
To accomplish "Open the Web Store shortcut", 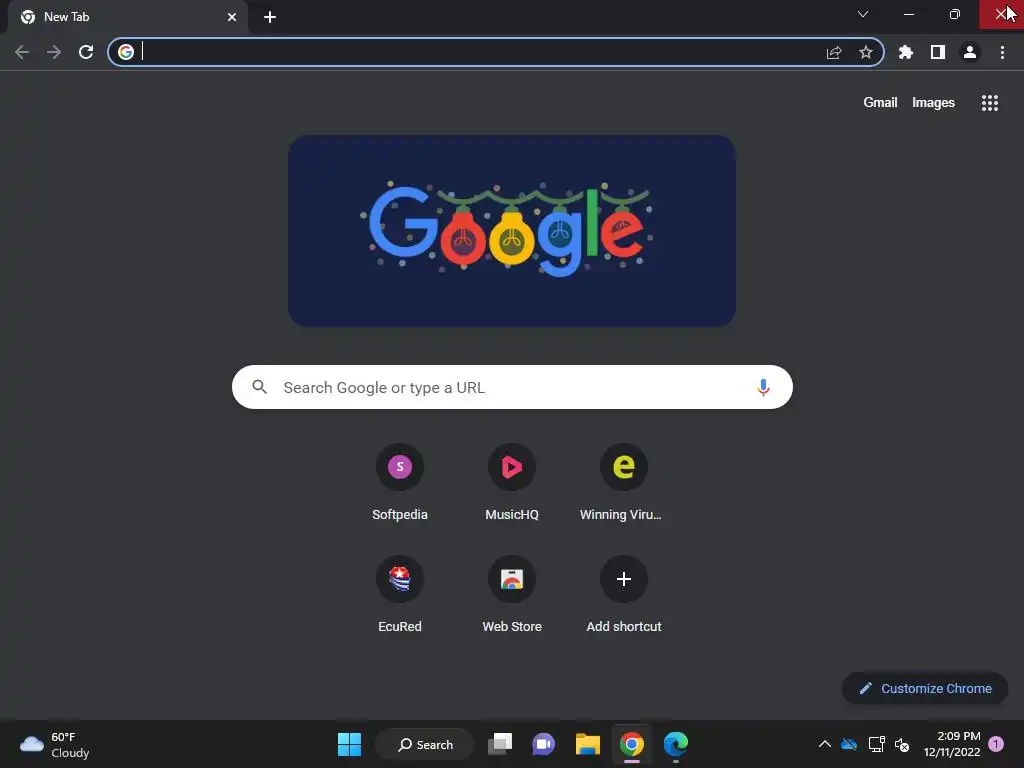I will [x=512, y=595].
